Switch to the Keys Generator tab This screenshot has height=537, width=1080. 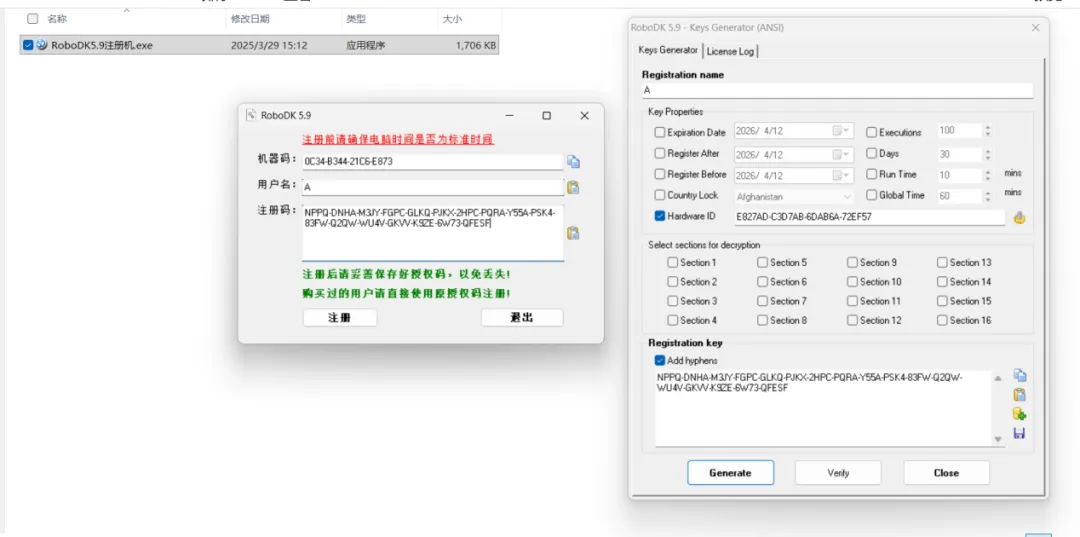(x=667, y=50)
